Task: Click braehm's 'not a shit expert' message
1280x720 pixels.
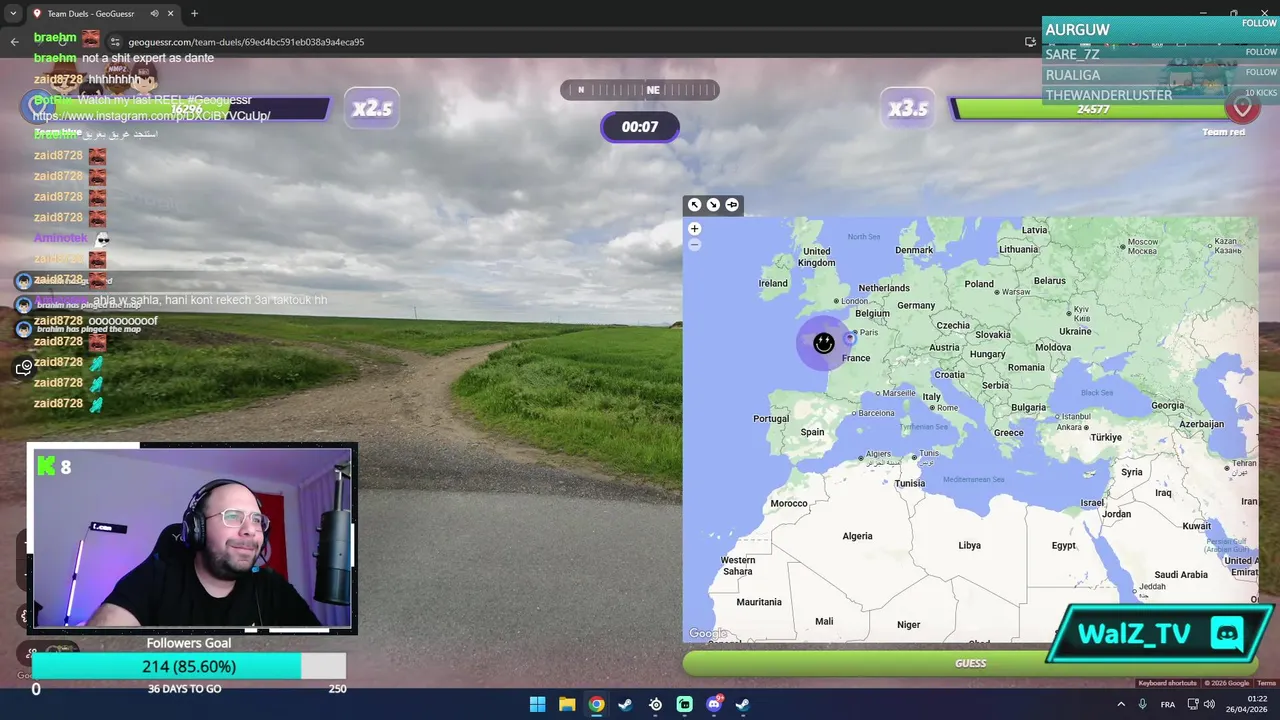Action: click(148, 58)
